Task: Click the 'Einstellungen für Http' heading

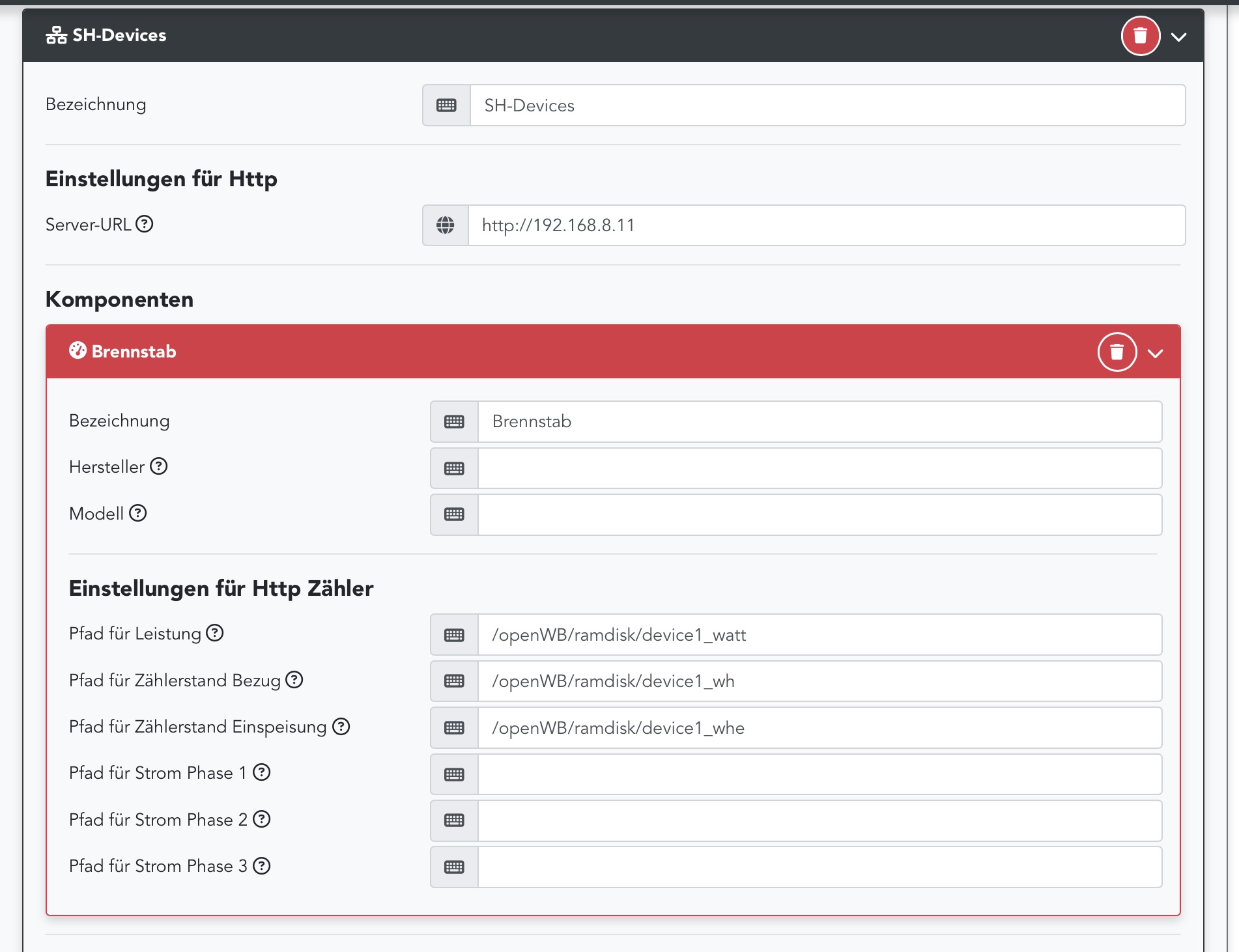Action: coord(162,179)
